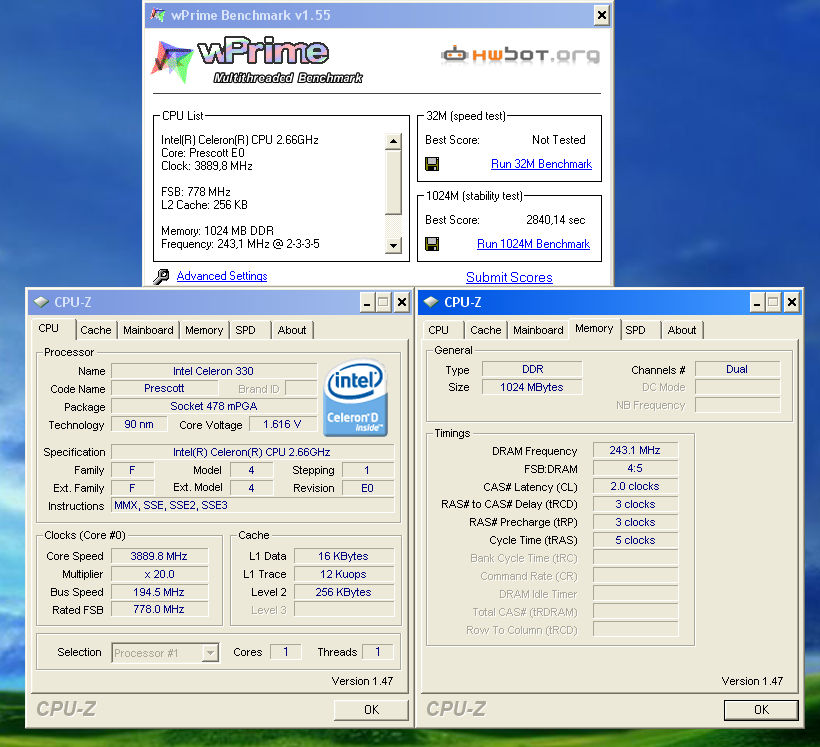Image resolution: width=820 pixels, height=747 pixels.
Task: Click the Cycle Time value 5 clocks
Action: click(x=635, y=540)
